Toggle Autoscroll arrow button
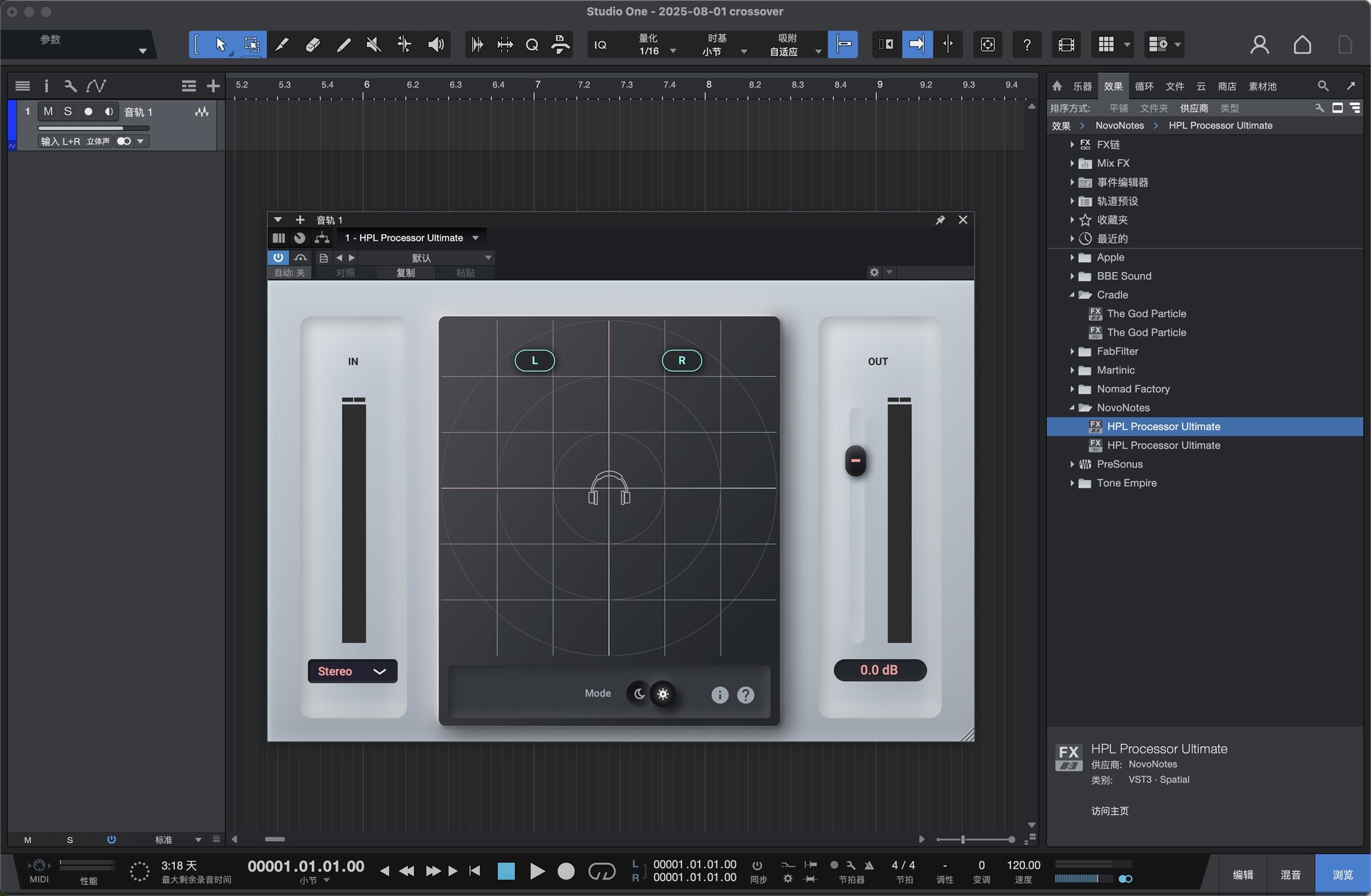Image resolution: width=1371 pixels, height=896 pixels. coord(917,44)
